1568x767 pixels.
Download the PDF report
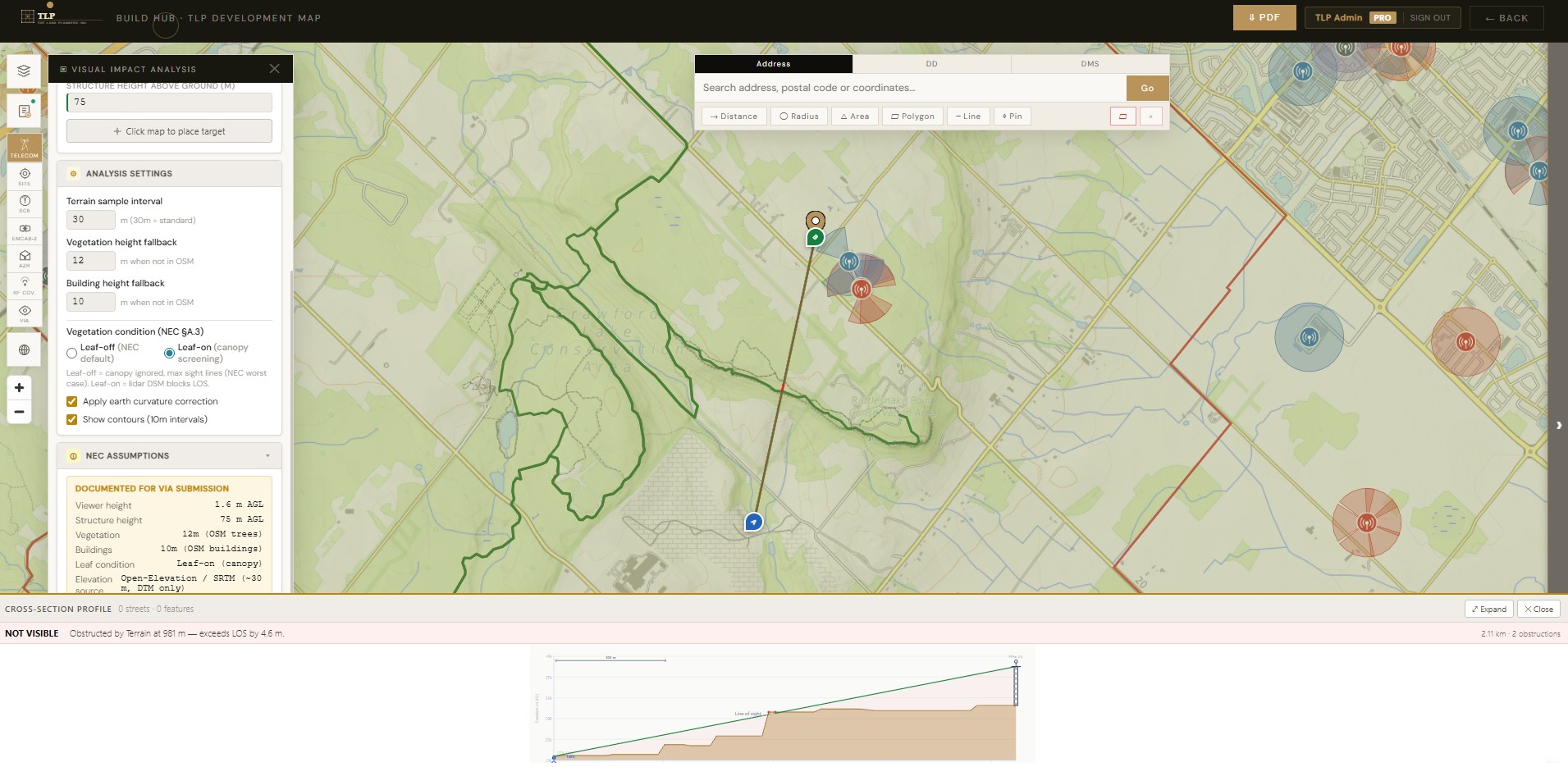click(x=1264, y=18)
